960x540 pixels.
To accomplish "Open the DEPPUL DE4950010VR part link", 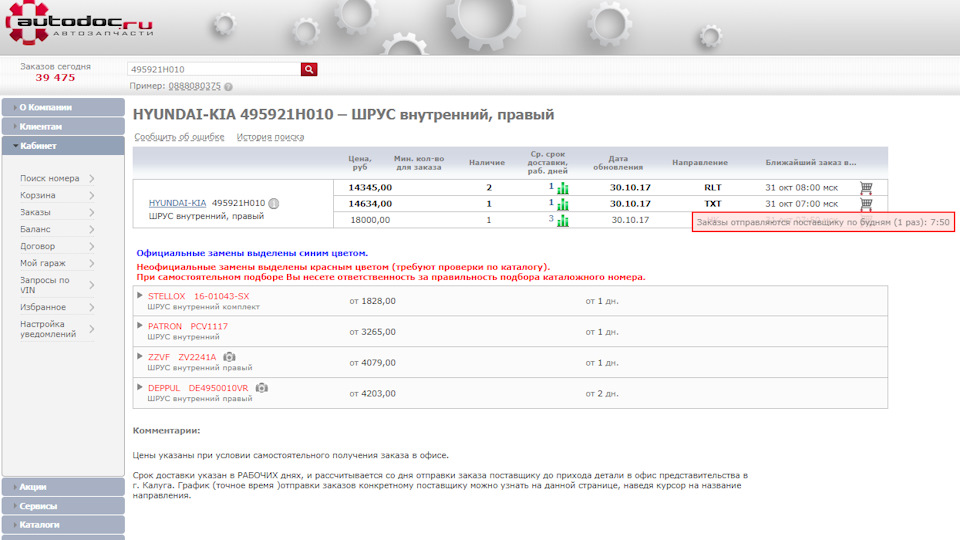I will (x=198, y=388).
